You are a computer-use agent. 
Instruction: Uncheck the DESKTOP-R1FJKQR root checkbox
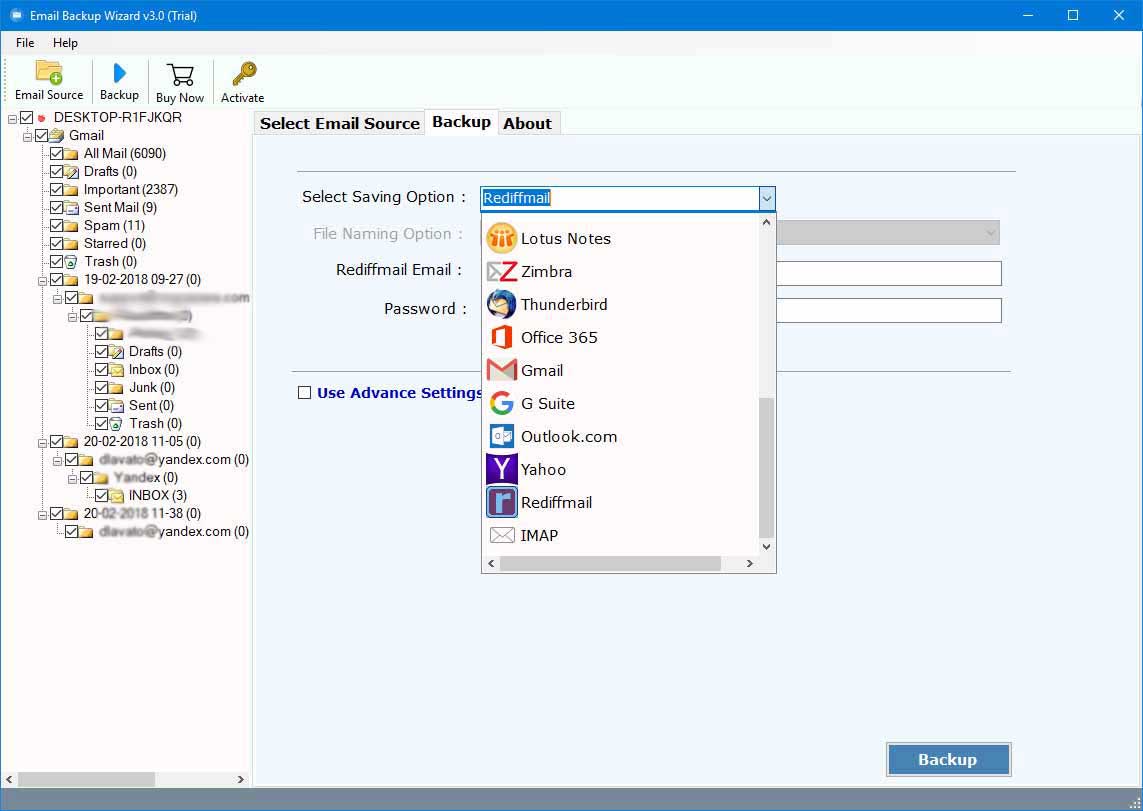27,117
